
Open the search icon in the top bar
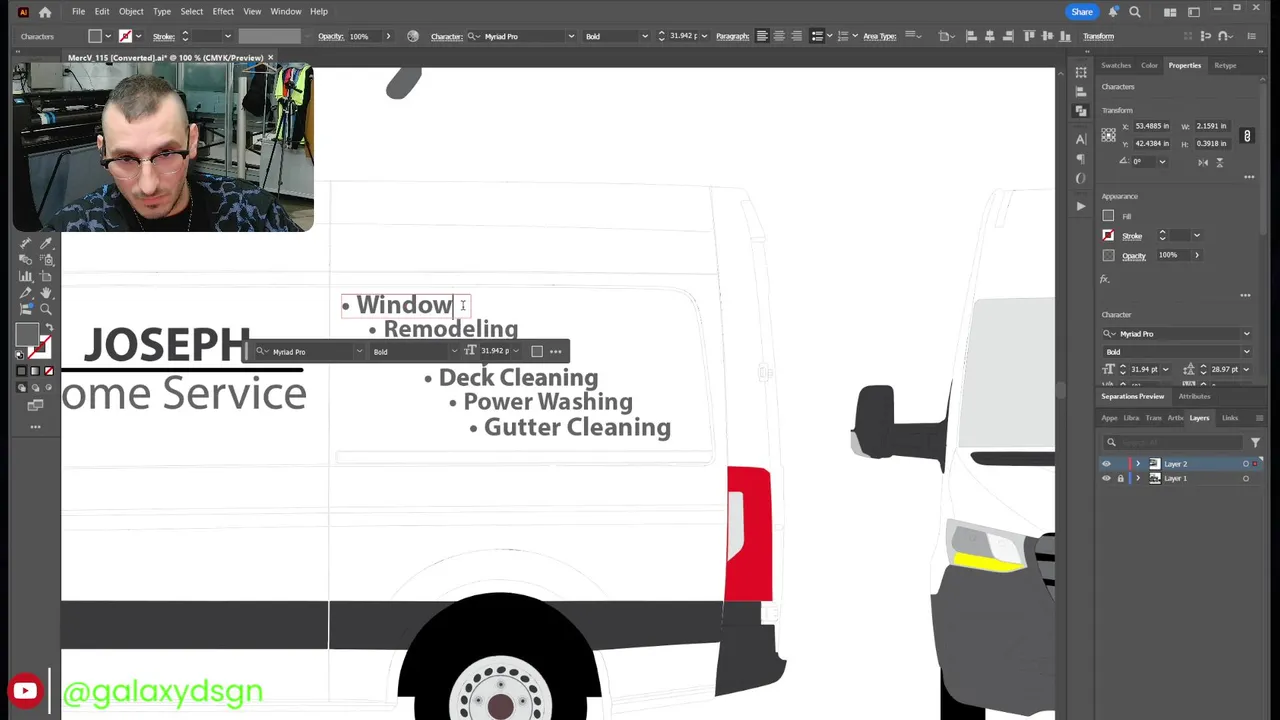pos(1135,12)
